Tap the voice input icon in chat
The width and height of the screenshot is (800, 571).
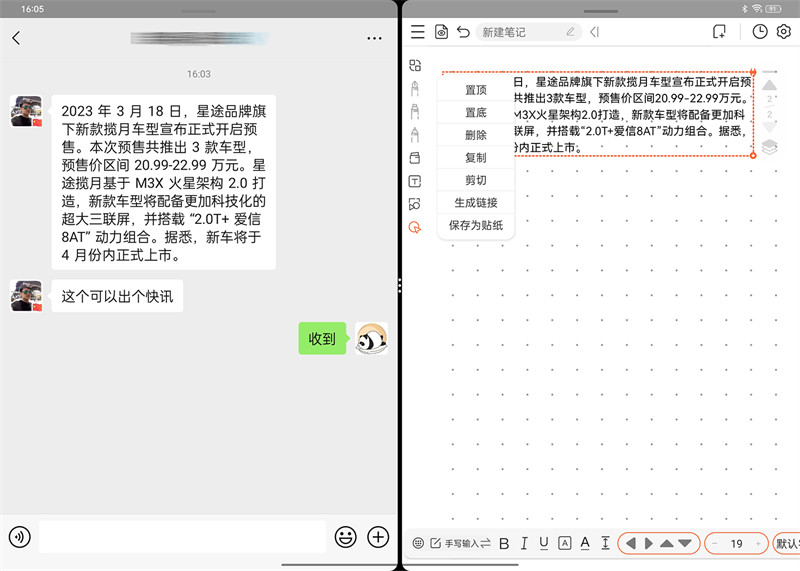point(19,537)
